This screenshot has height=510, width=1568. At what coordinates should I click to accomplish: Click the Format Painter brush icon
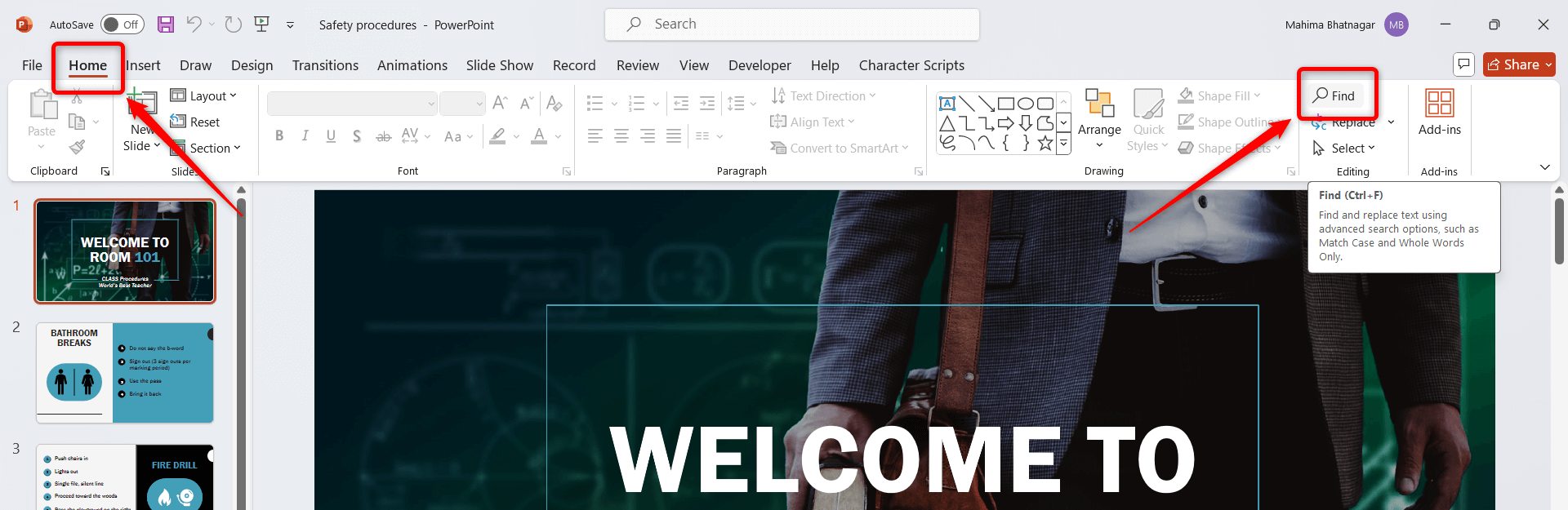pos(77,148)
